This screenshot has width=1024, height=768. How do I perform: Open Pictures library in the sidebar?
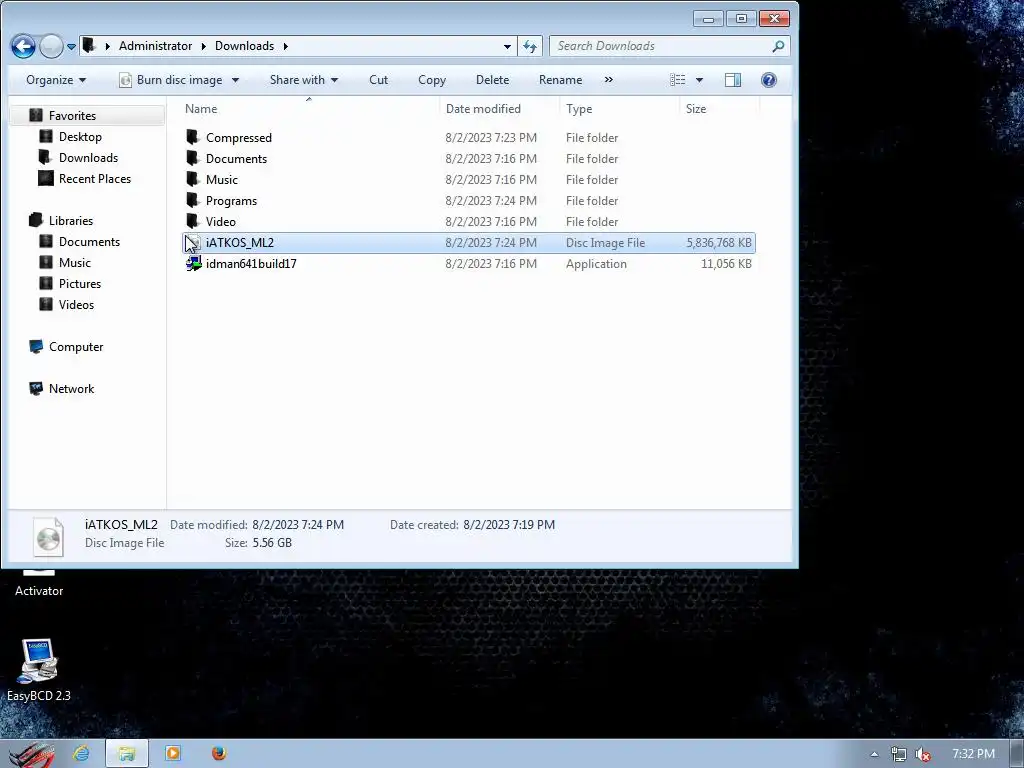(80, 283)
